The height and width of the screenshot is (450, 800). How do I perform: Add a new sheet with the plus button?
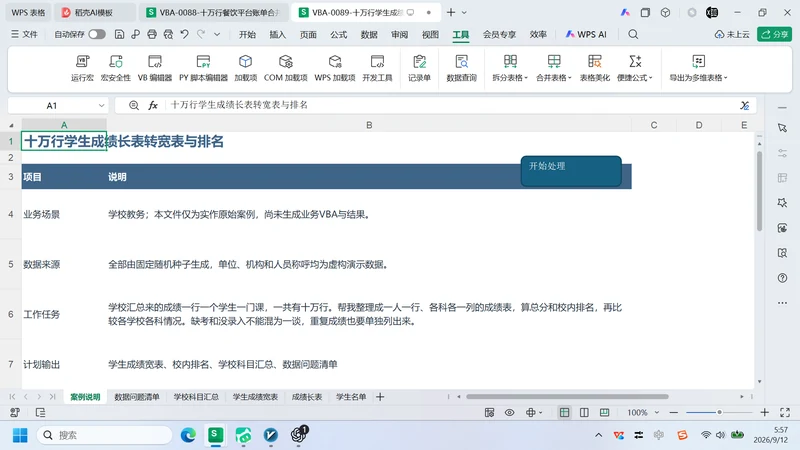(x=380, y=396)
